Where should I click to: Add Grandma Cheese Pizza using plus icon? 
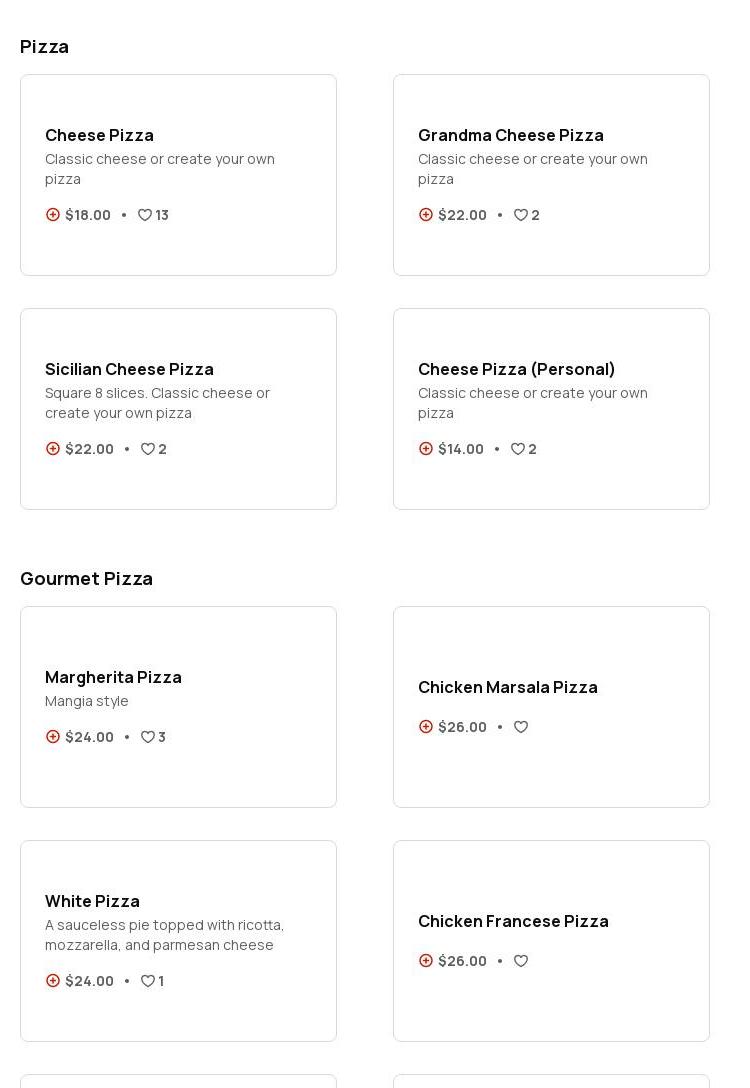[426, 215]
